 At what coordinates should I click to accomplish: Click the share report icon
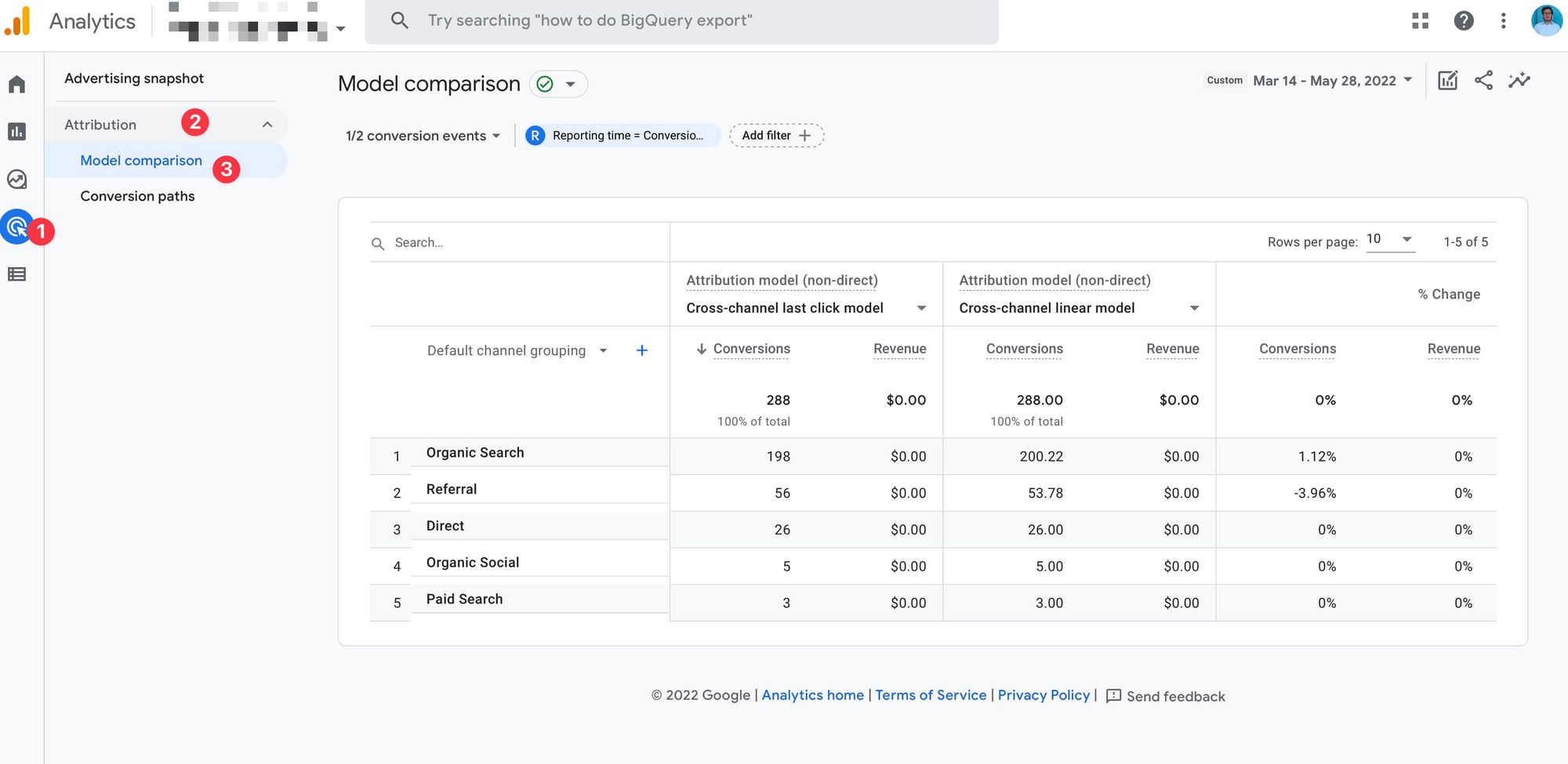(1483, 80)
